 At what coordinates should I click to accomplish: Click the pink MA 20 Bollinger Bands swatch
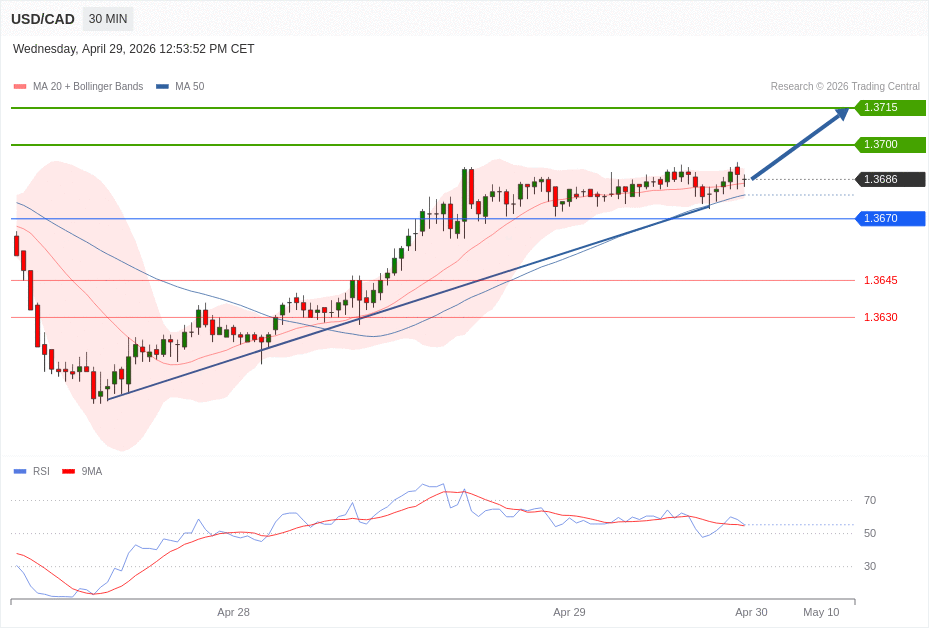(19, 87)
